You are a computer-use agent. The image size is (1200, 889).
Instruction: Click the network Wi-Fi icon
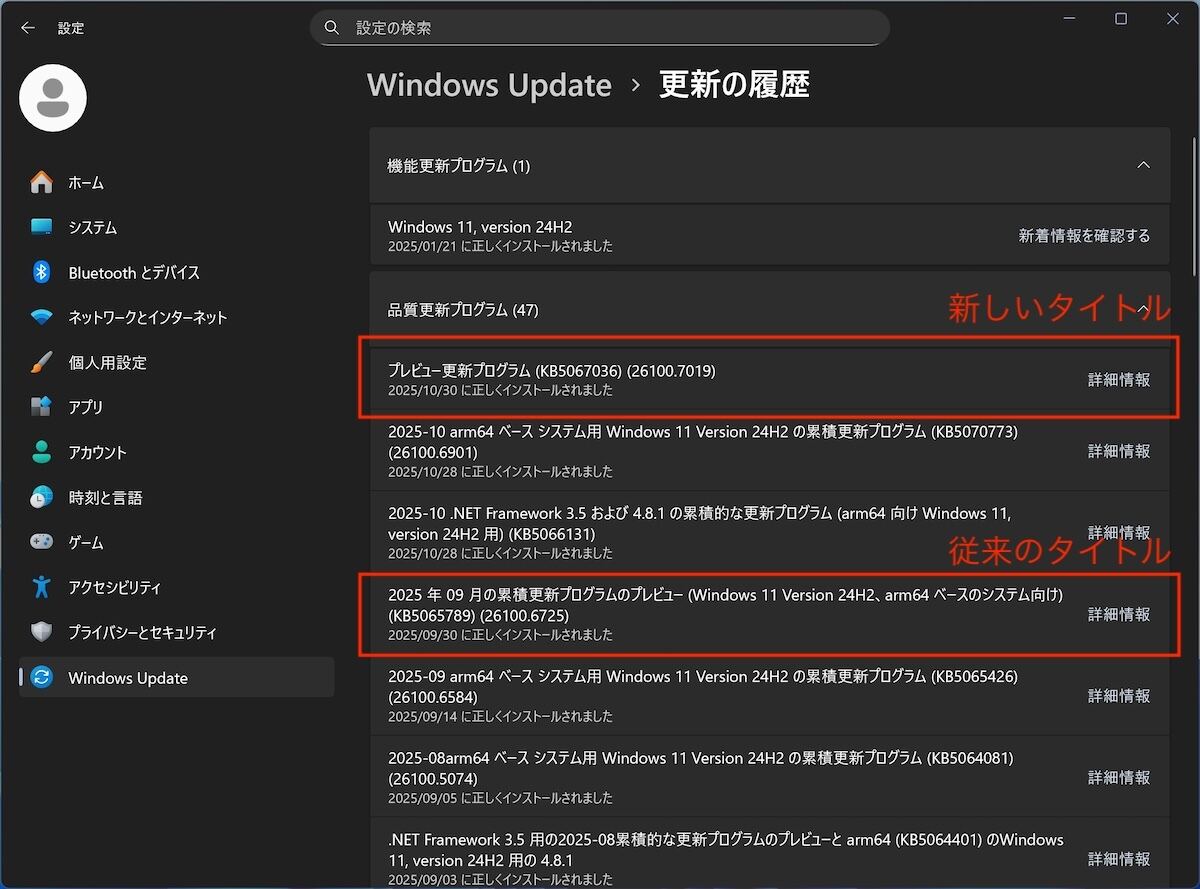coord(41,317)
